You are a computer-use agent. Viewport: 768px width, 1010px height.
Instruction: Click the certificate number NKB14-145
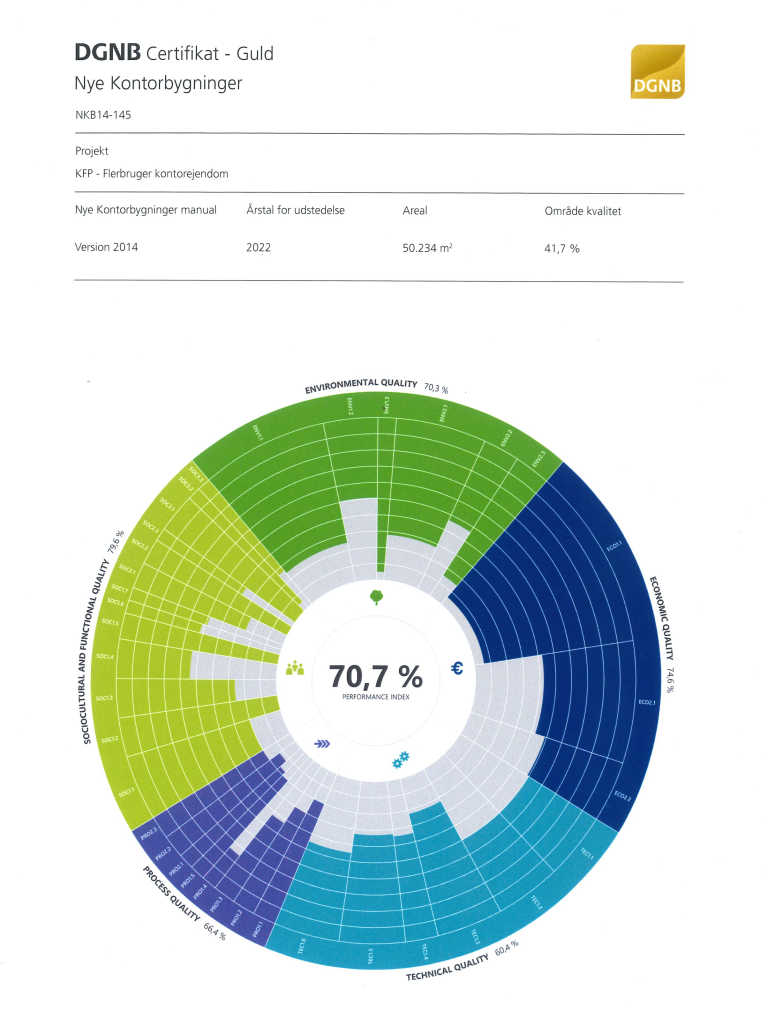(103, 115)
